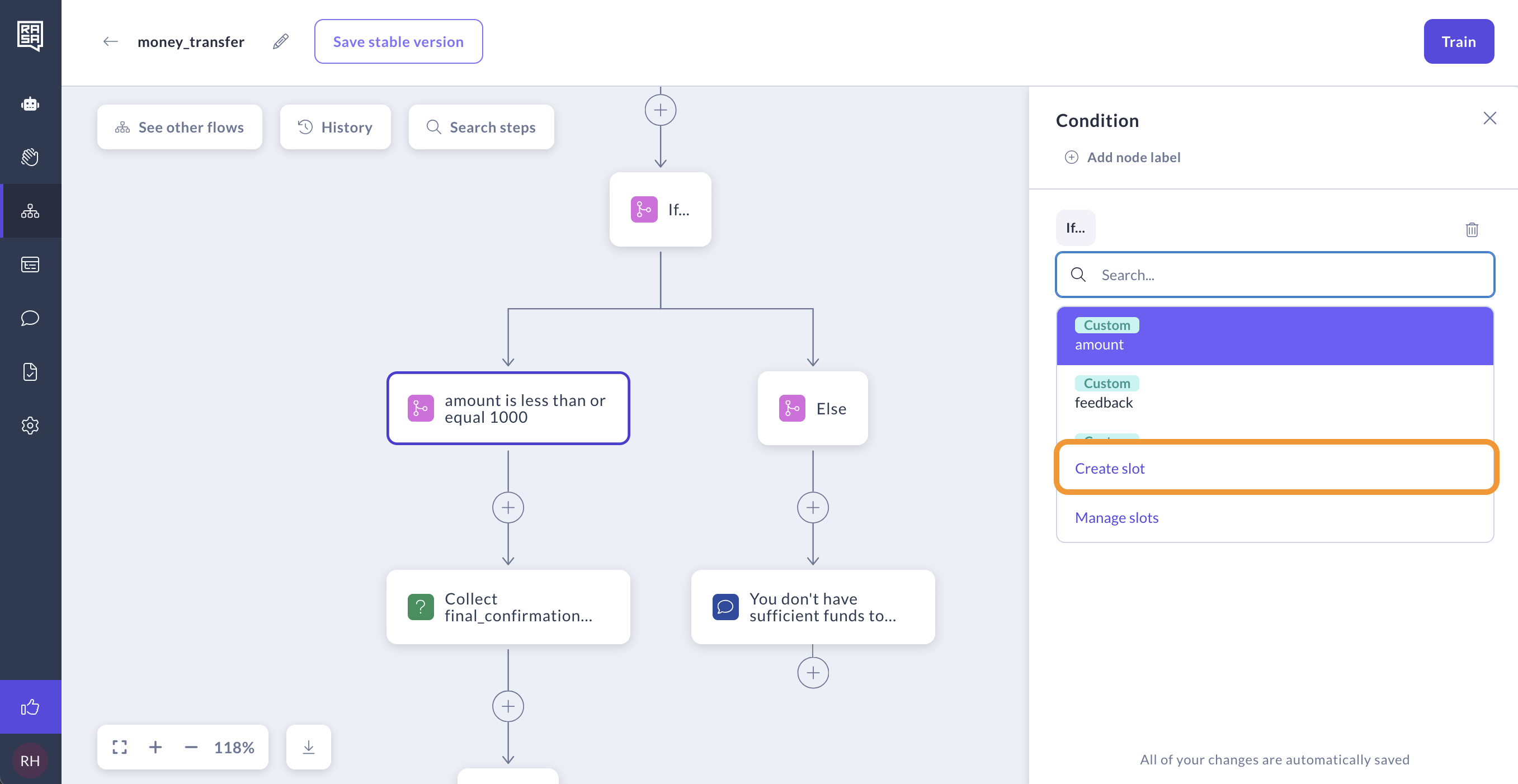The width and height of the screenshot is (1518, 784).
Task: Click the fit-to-screen icon in zoom controls
Action: coord(120,747)
